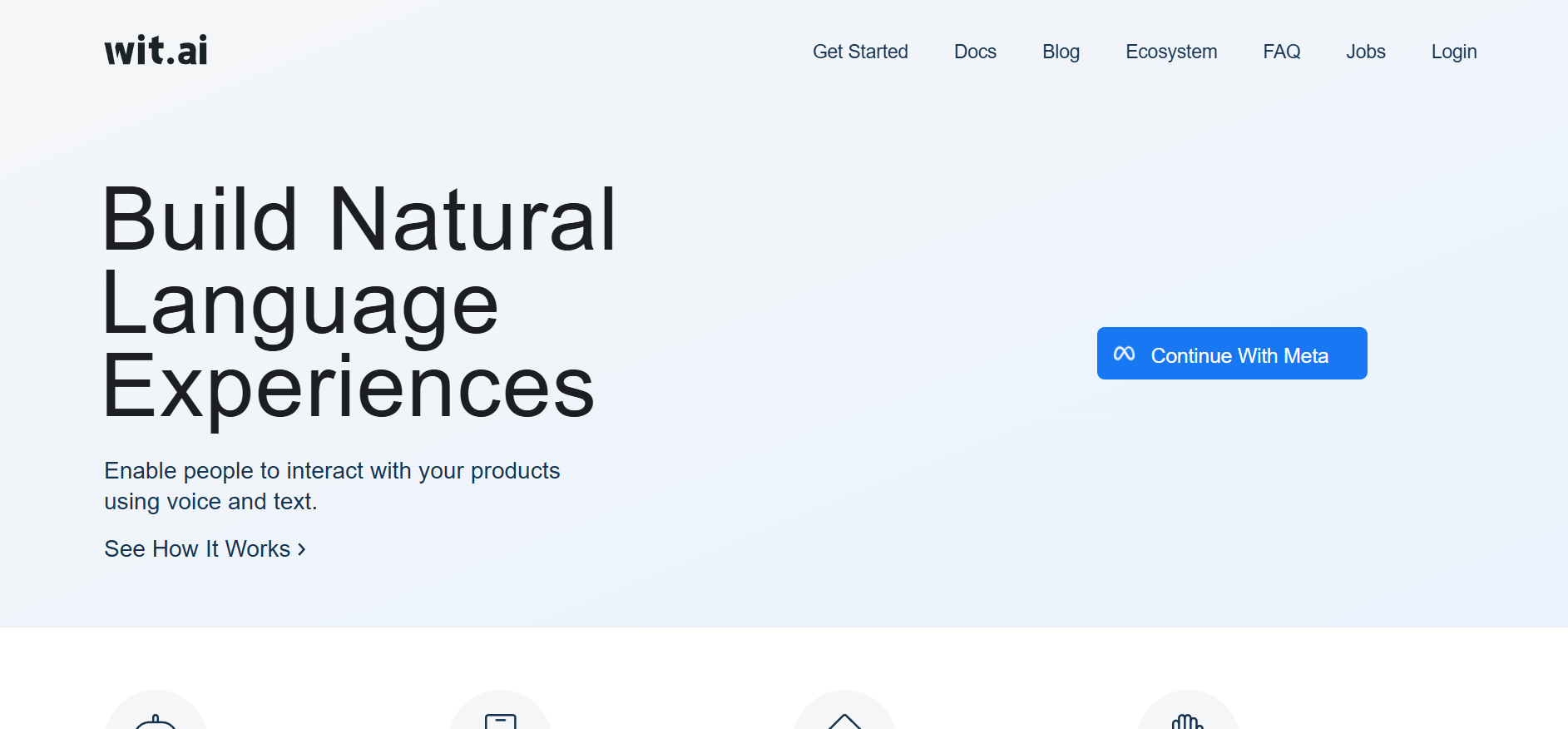Click the Continue With Meta button

coord(1232,353)
